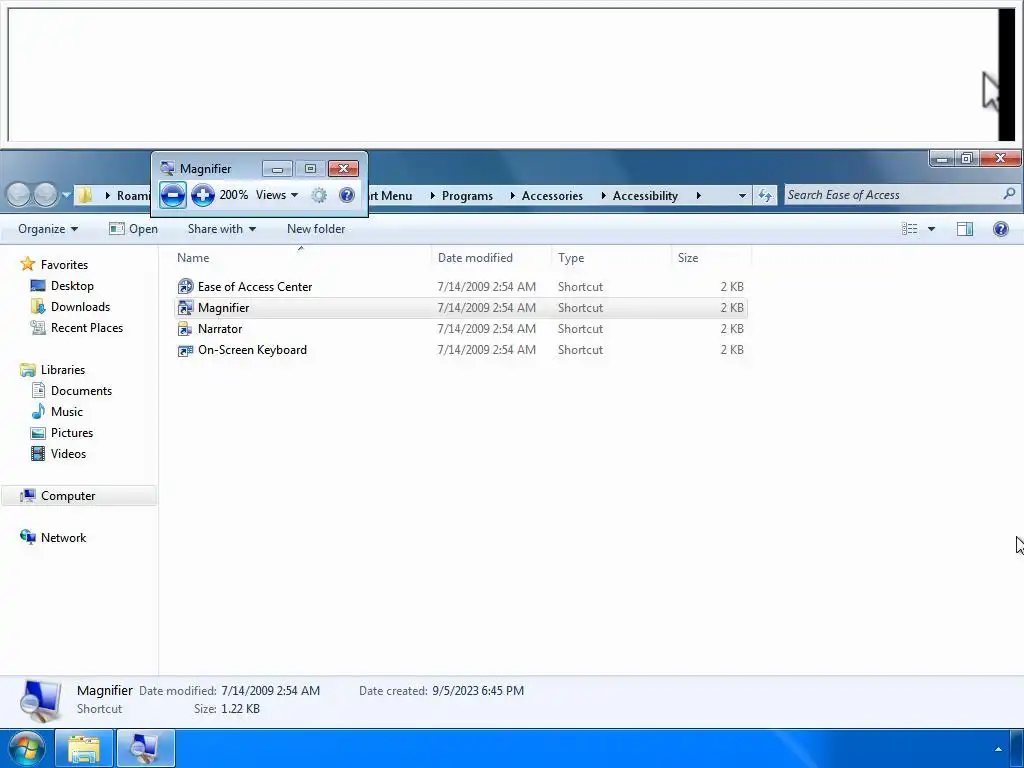Expand the arrow after Accessibility breadcrumb

[698, 195]
